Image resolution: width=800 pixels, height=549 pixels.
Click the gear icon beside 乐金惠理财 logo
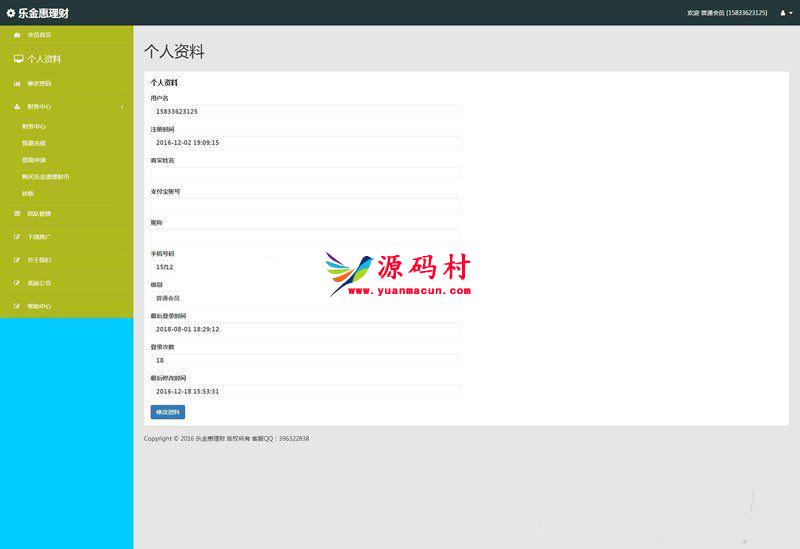coord(11,13)
